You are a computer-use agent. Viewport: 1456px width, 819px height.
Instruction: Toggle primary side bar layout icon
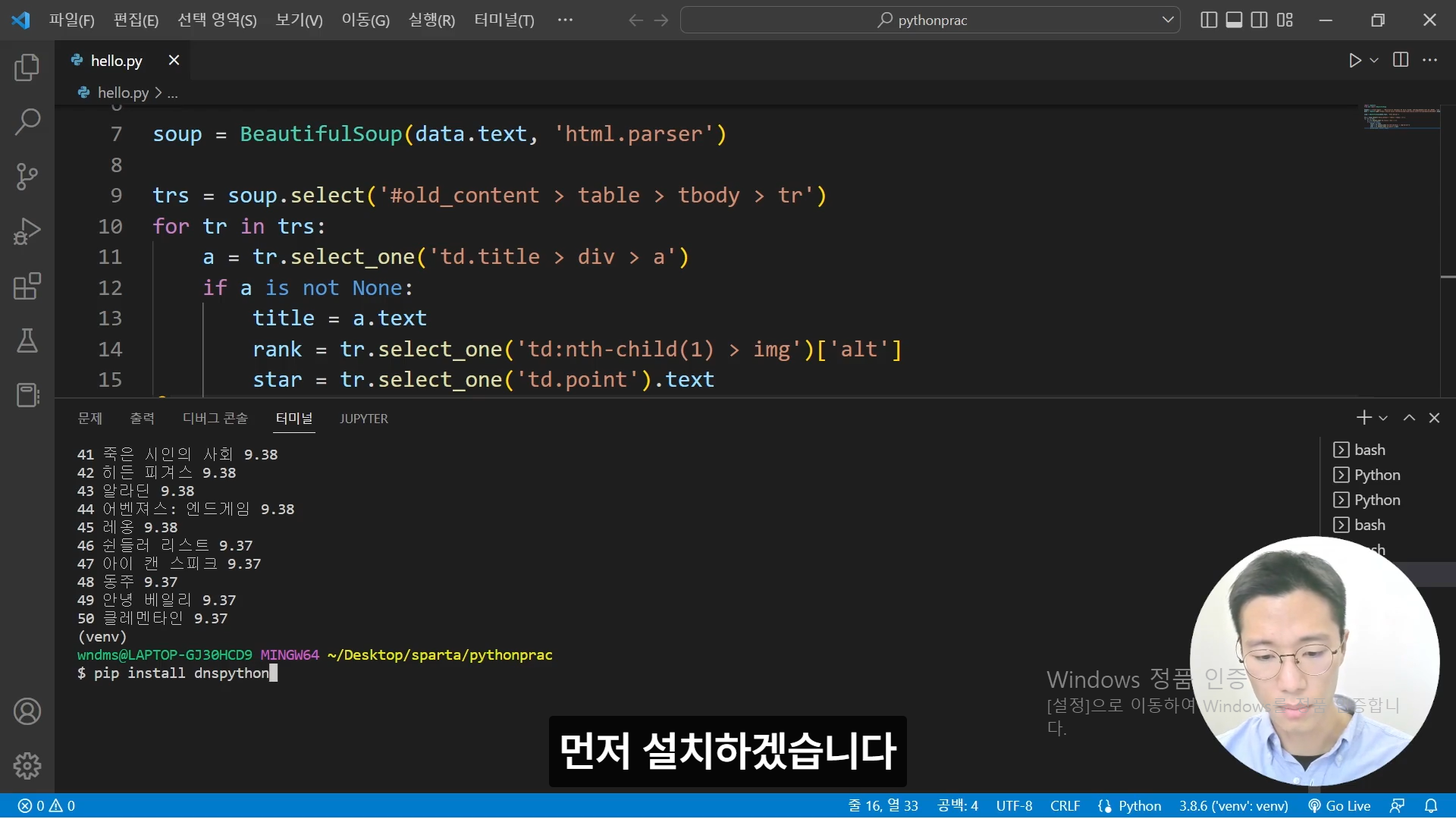[1209, 20]
